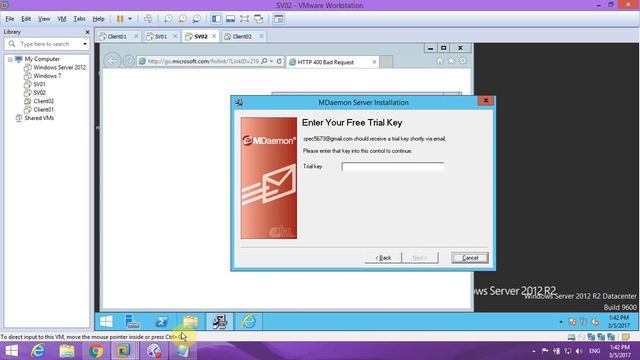The height and width of the screenshot is (360, 640).
Task: Open the Tabs menu
Action: point(79,19)
